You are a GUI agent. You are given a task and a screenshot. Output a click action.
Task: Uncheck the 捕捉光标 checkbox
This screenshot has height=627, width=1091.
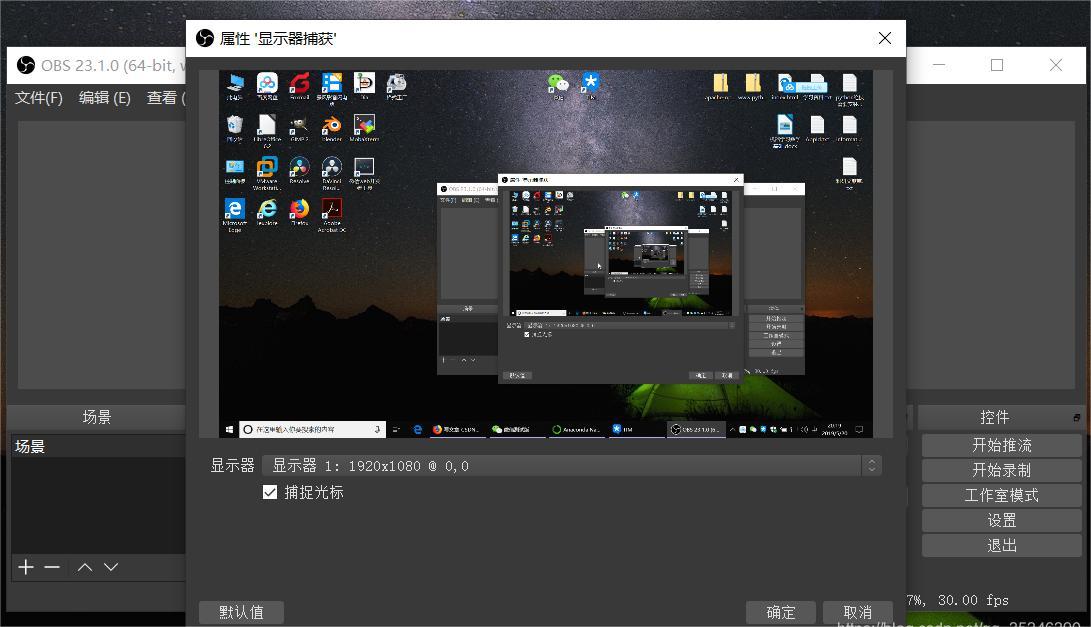(270, 493)
